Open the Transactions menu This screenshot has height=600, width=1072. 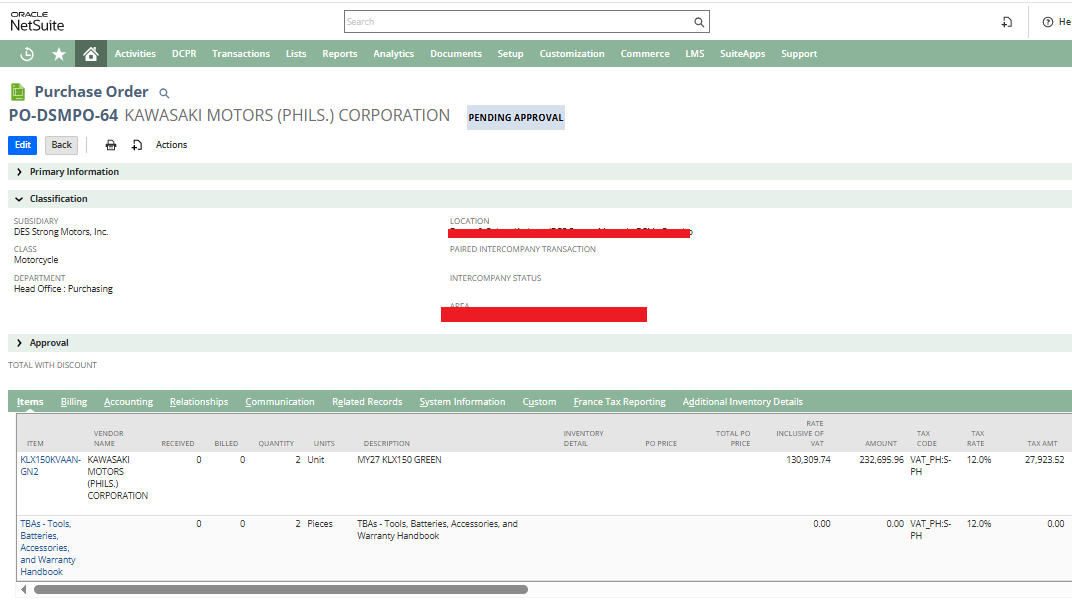pos(241,54)
